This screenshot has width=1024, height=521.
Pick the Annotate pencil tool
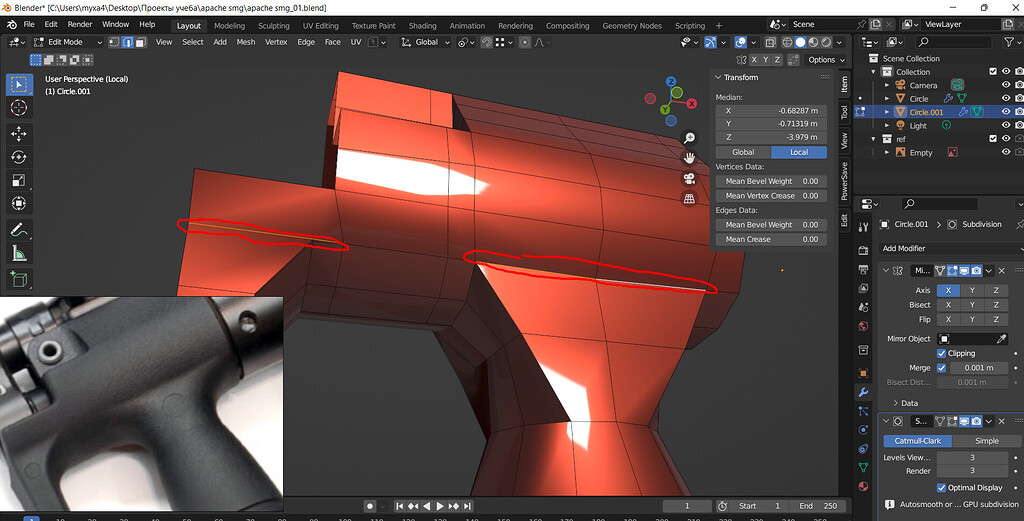click(19, 230)
